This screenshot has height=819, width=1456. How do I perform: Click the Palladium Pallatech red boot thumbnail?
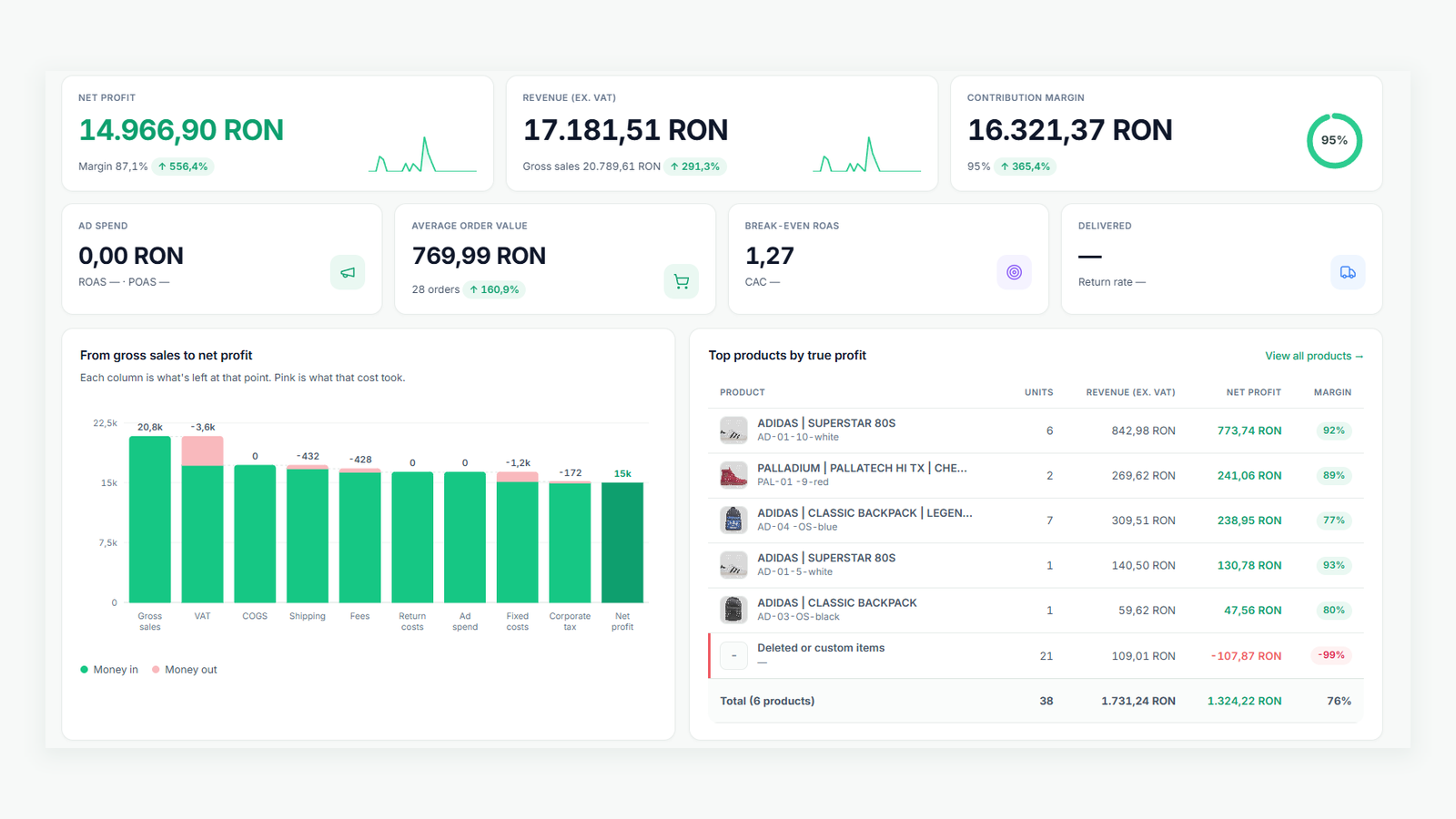(x=733, y=475)
